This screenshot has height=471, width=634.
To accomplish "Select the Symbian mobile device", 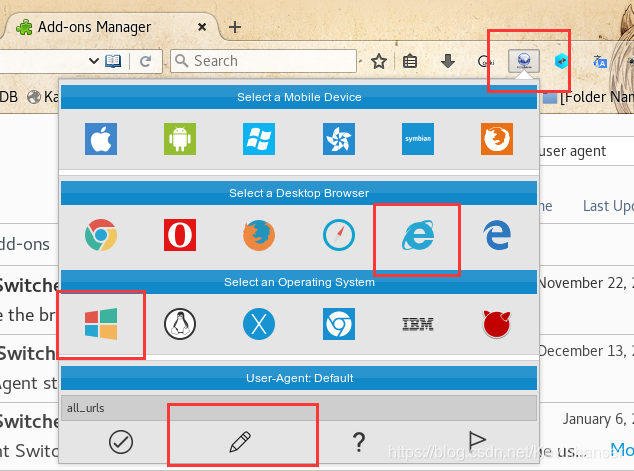I will point(418,139).
